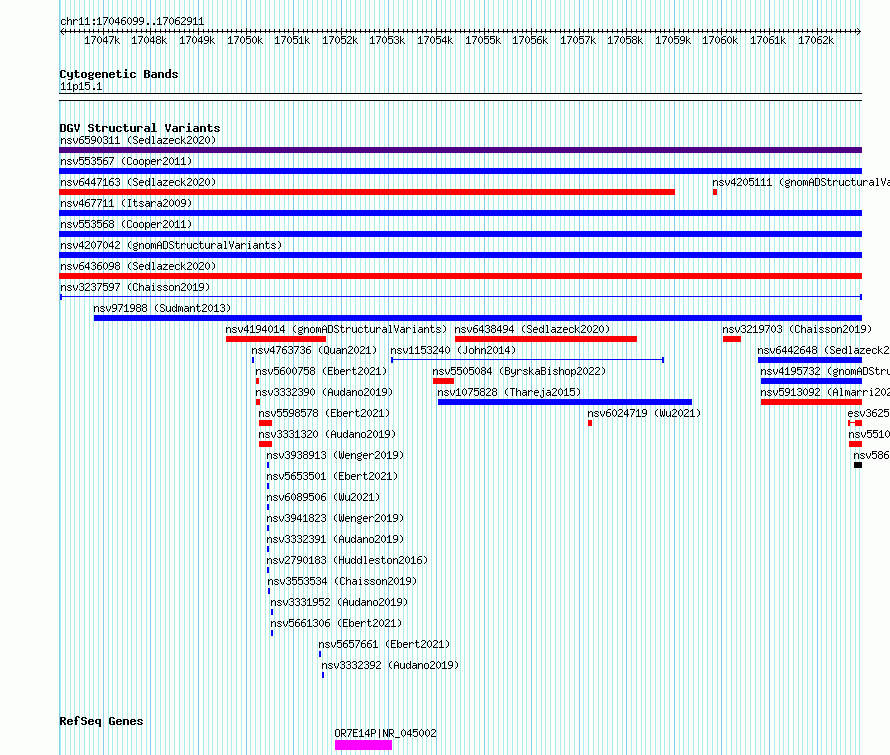Click the nsv2790183 (Huddleston2016) label
The height and width of the screenshot is (755, 890).
347,560
